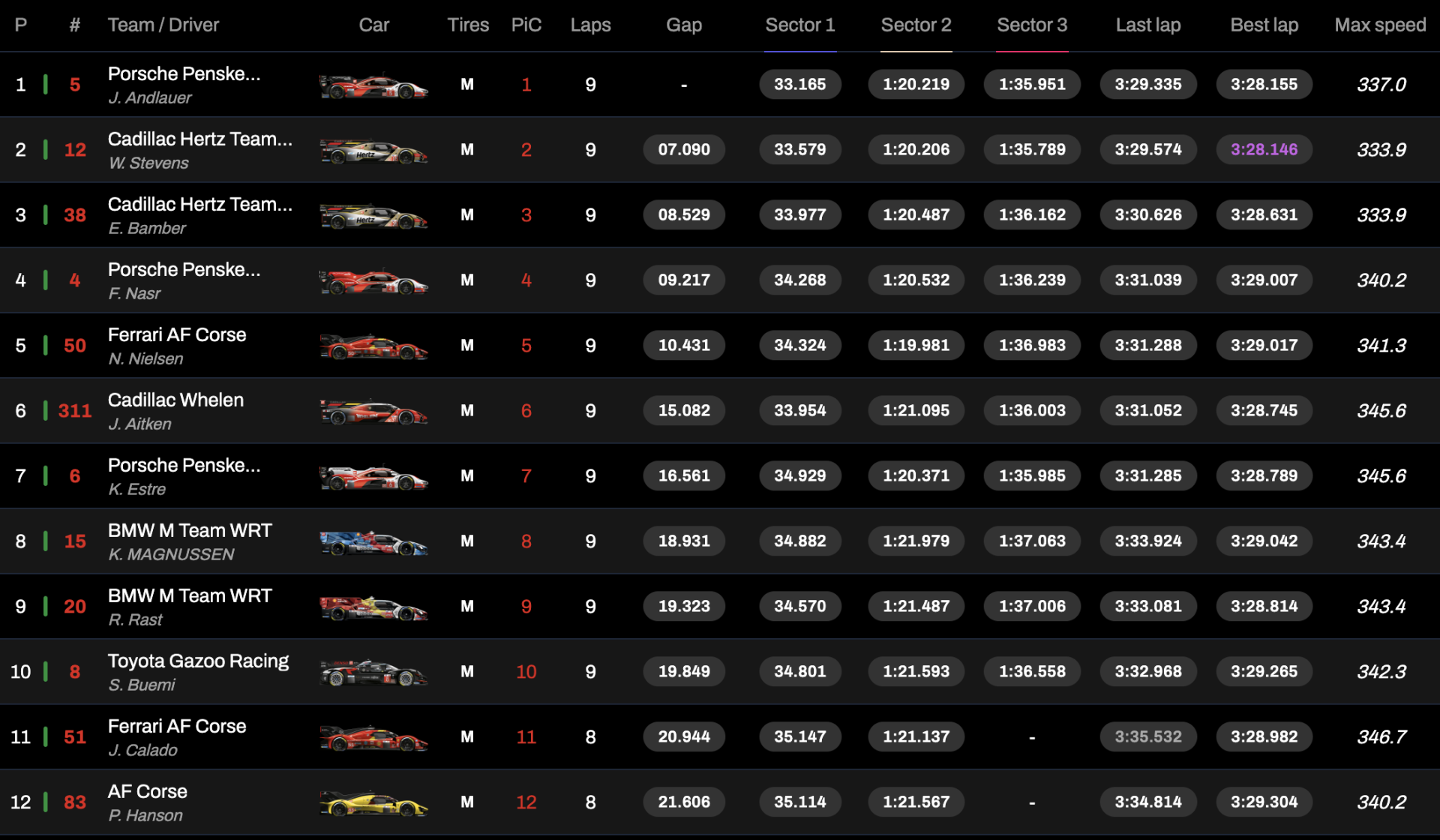The width and height of the screenshot is (1440, 840).
Task: Click the Gap column header
Action: pyautogui.click(x=684, y=25)
